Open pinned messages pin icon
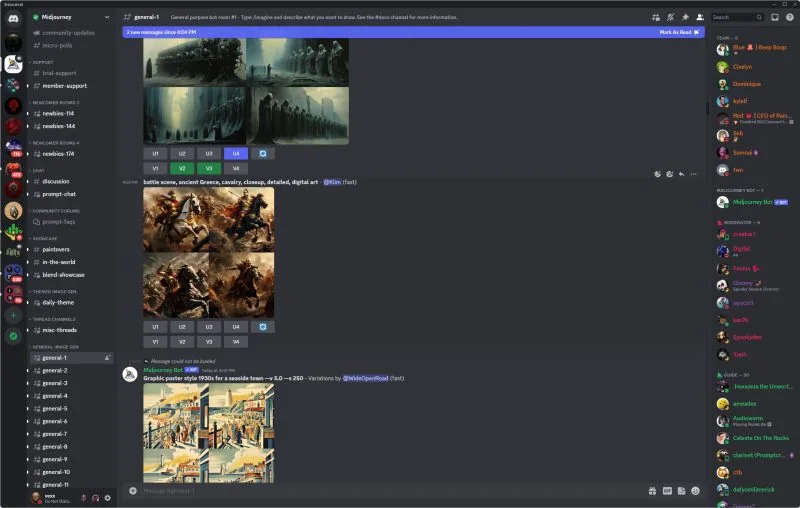Viewport: 800px width, 508px height. 685,17
